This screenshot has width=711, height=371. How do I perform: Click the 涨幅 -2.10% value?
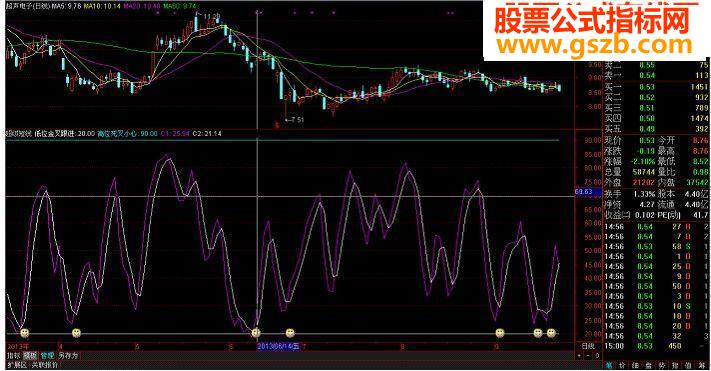[642, 161]
